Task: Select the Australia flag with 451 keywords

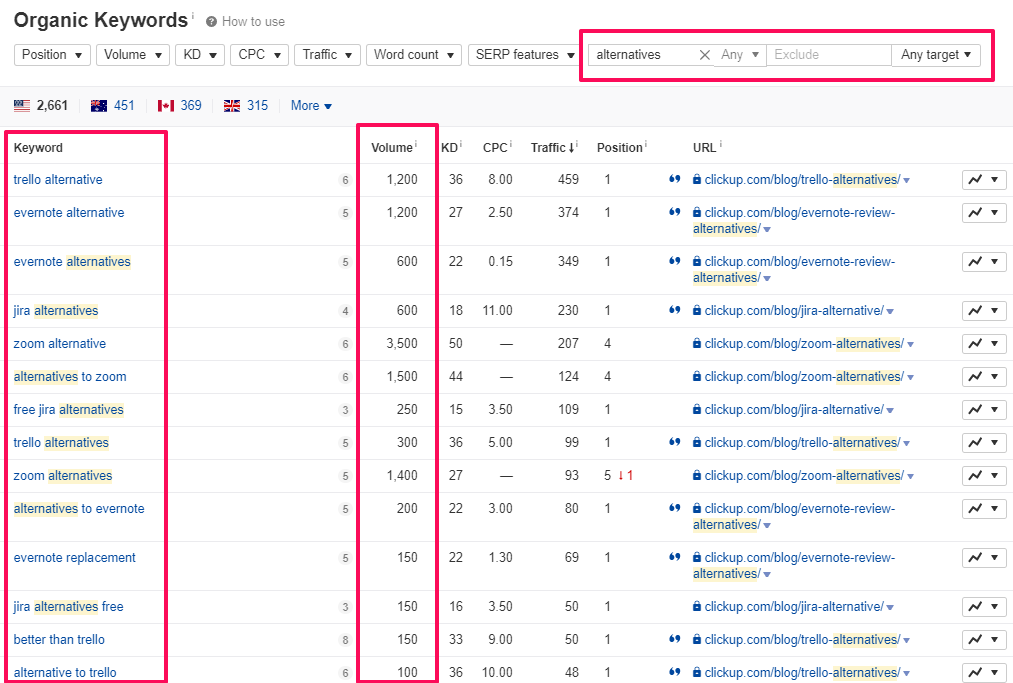Action: point(99,106)
